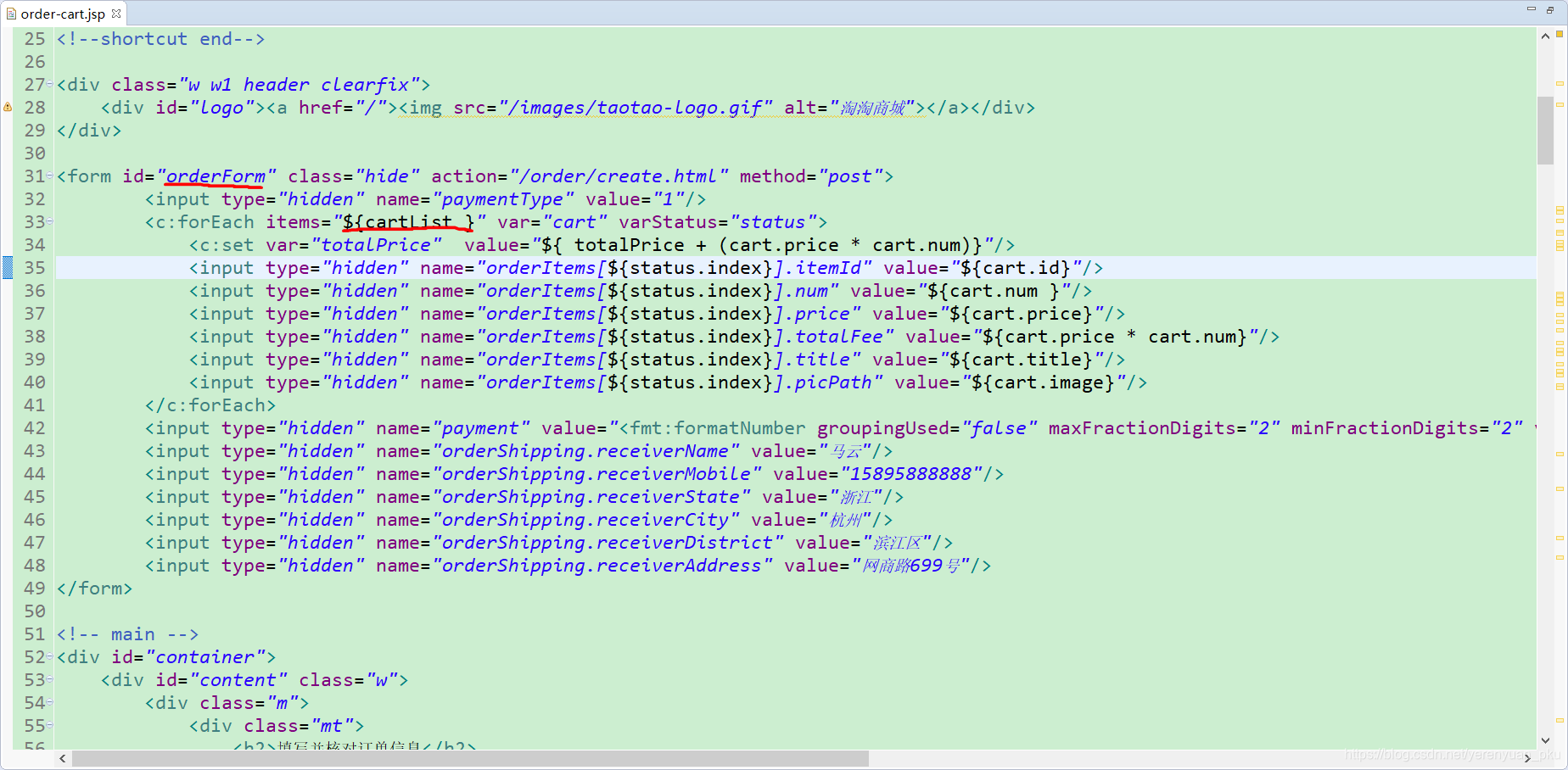Click the vertical scrollbar up arrow
Viewport: 1568px width, 770px height.
[1545, 36]
